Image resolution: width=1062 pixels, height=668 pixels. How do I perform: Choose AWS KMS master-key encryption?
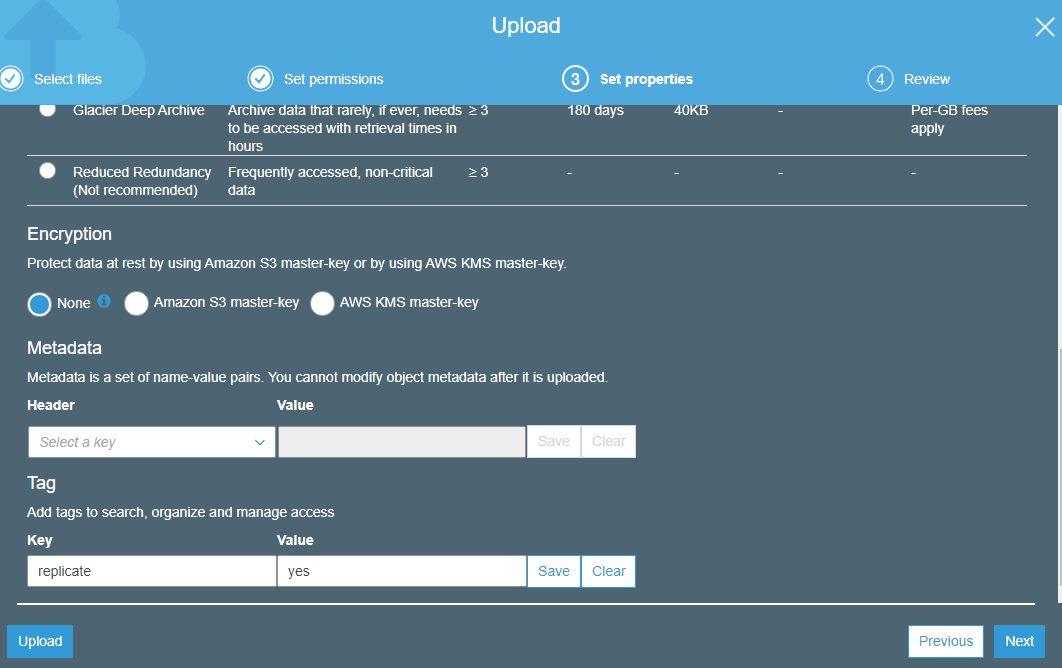coord(322,304)
